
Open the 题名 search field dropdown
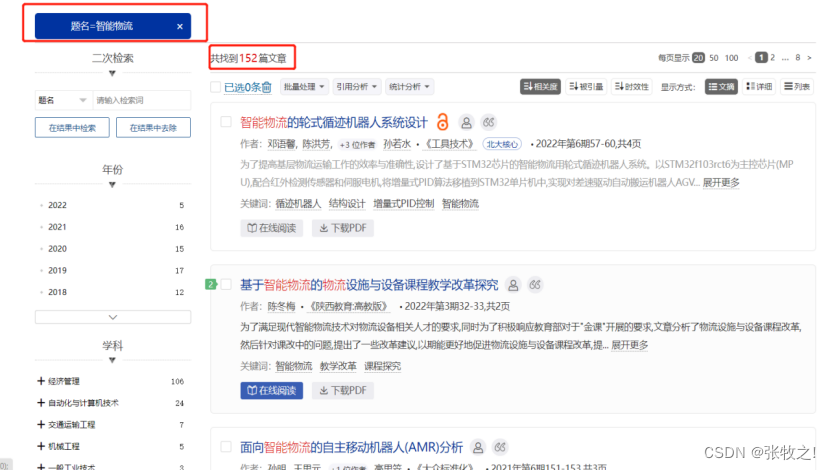pyautogui.click(x=63, y=100)
